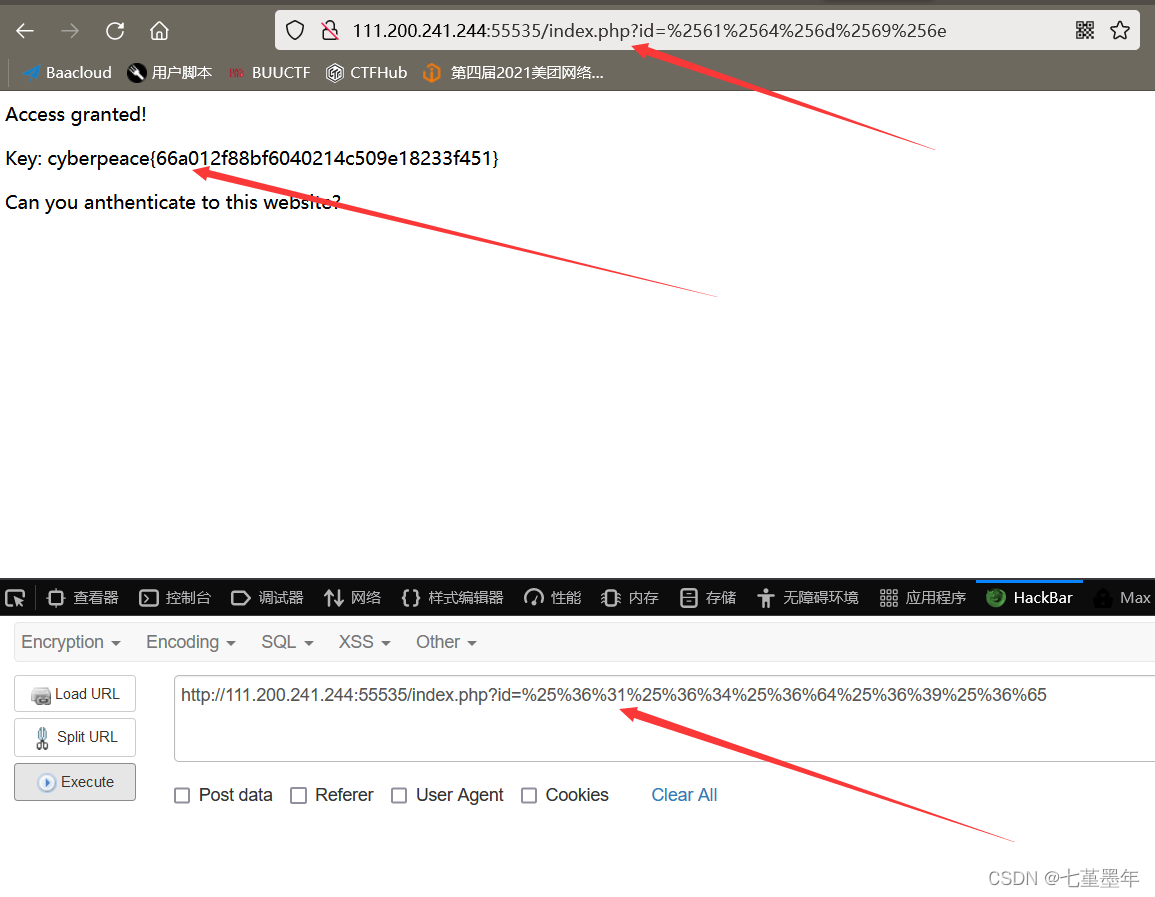Image resolution: width=1155 pixels, height=897 pixels.
Task: Open the Max devtools tab
Action: click(x=1123, y=597)
